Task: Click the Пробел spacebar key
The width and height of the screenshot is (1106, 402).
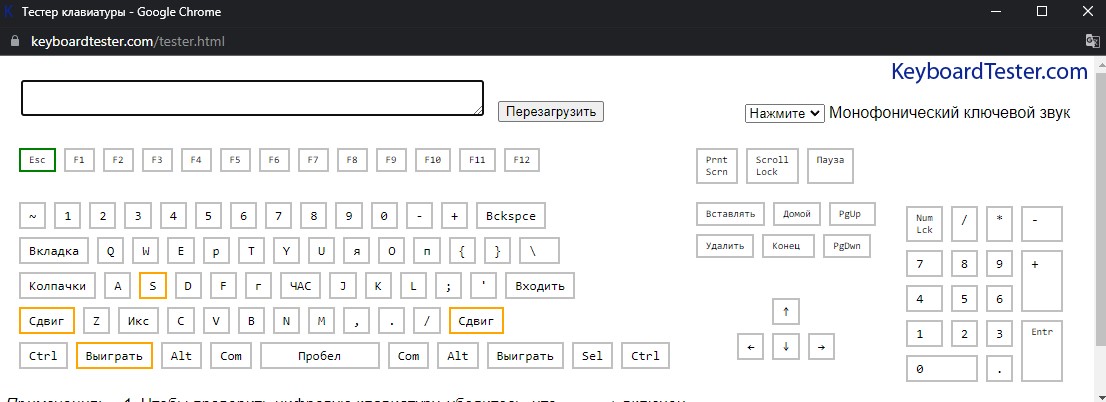Action: 320,355
